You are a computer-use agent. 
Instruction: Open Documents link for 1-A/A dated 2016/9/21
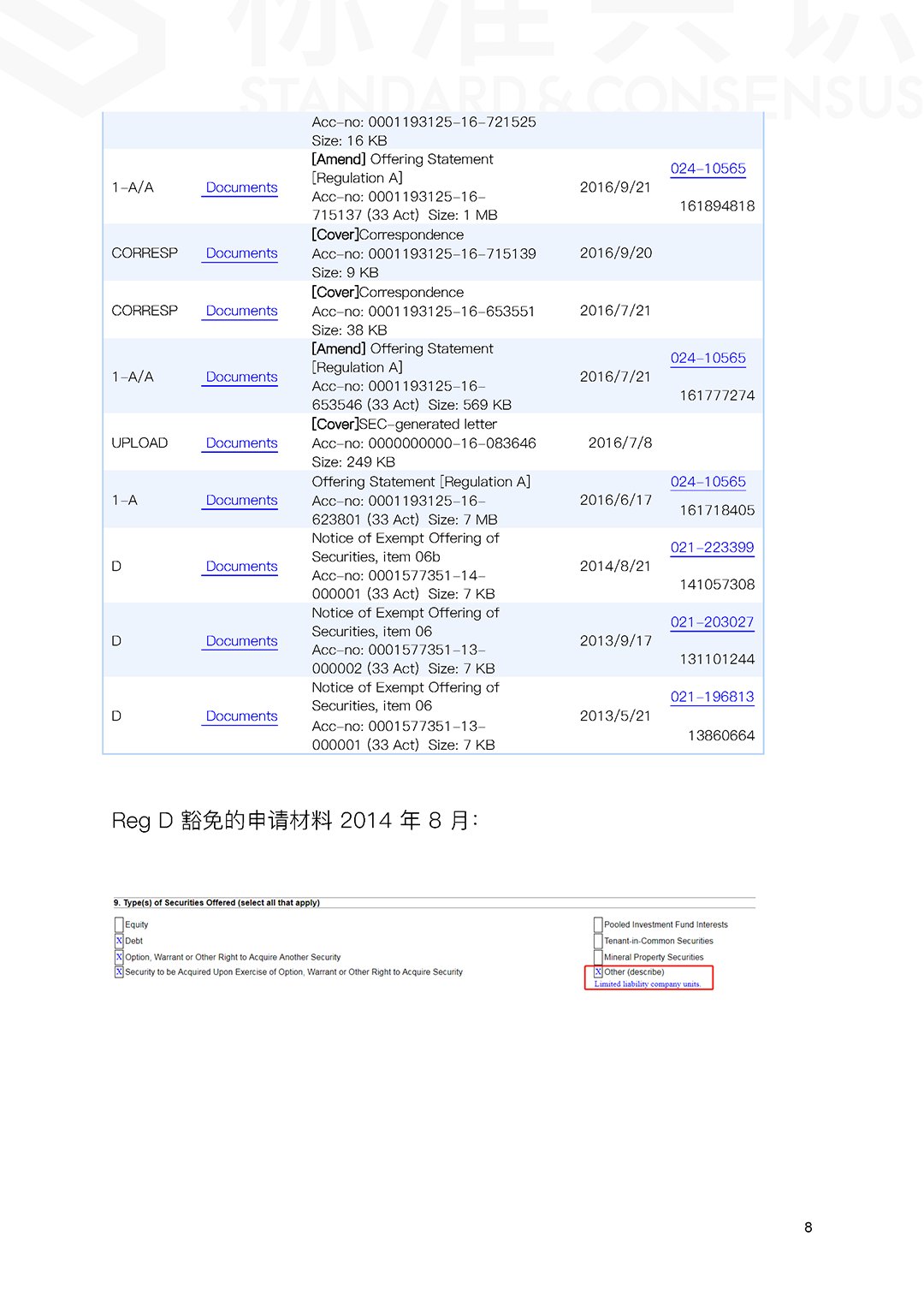coord(241,187)
